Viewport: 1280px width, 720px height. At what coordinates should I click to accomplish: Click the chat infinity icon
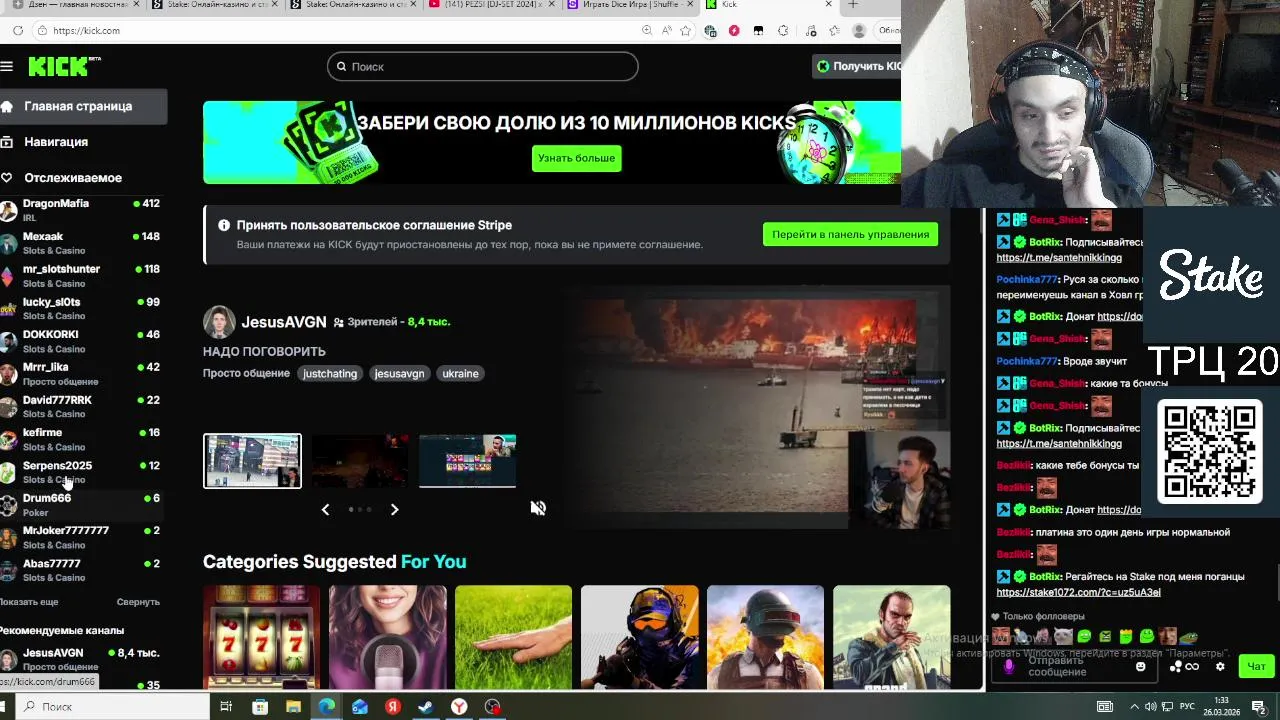pos(1192,667)
